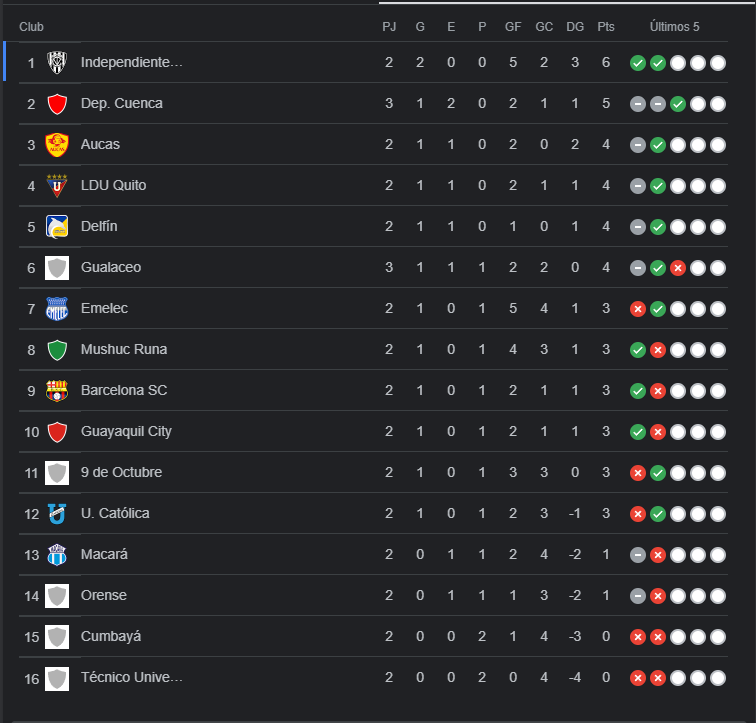
Task: Open the 9 de Octubre team link
Action: tap(121, 472)
